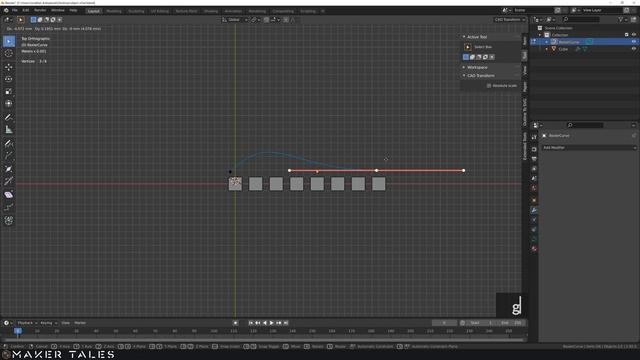
Task: Open the File menu
Action: click(15, 10)
